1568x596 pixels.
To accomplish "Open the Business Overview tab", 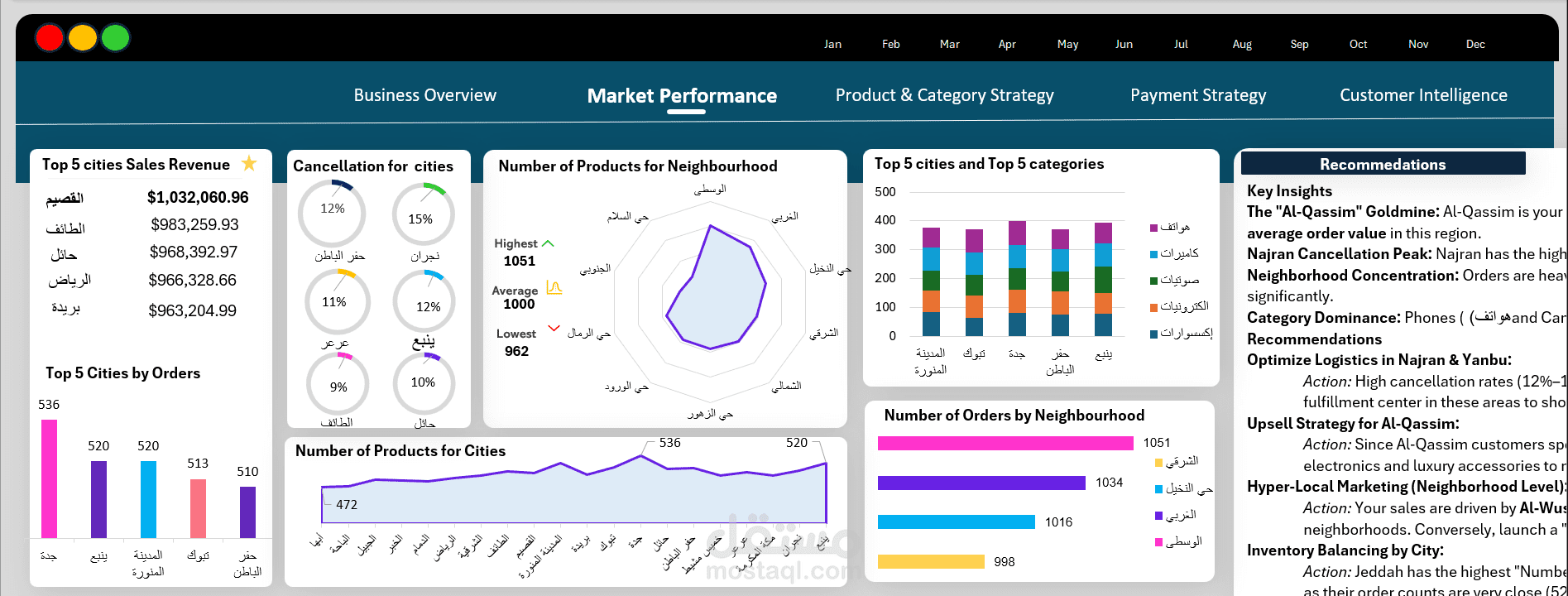I will (x=424, y=95).
